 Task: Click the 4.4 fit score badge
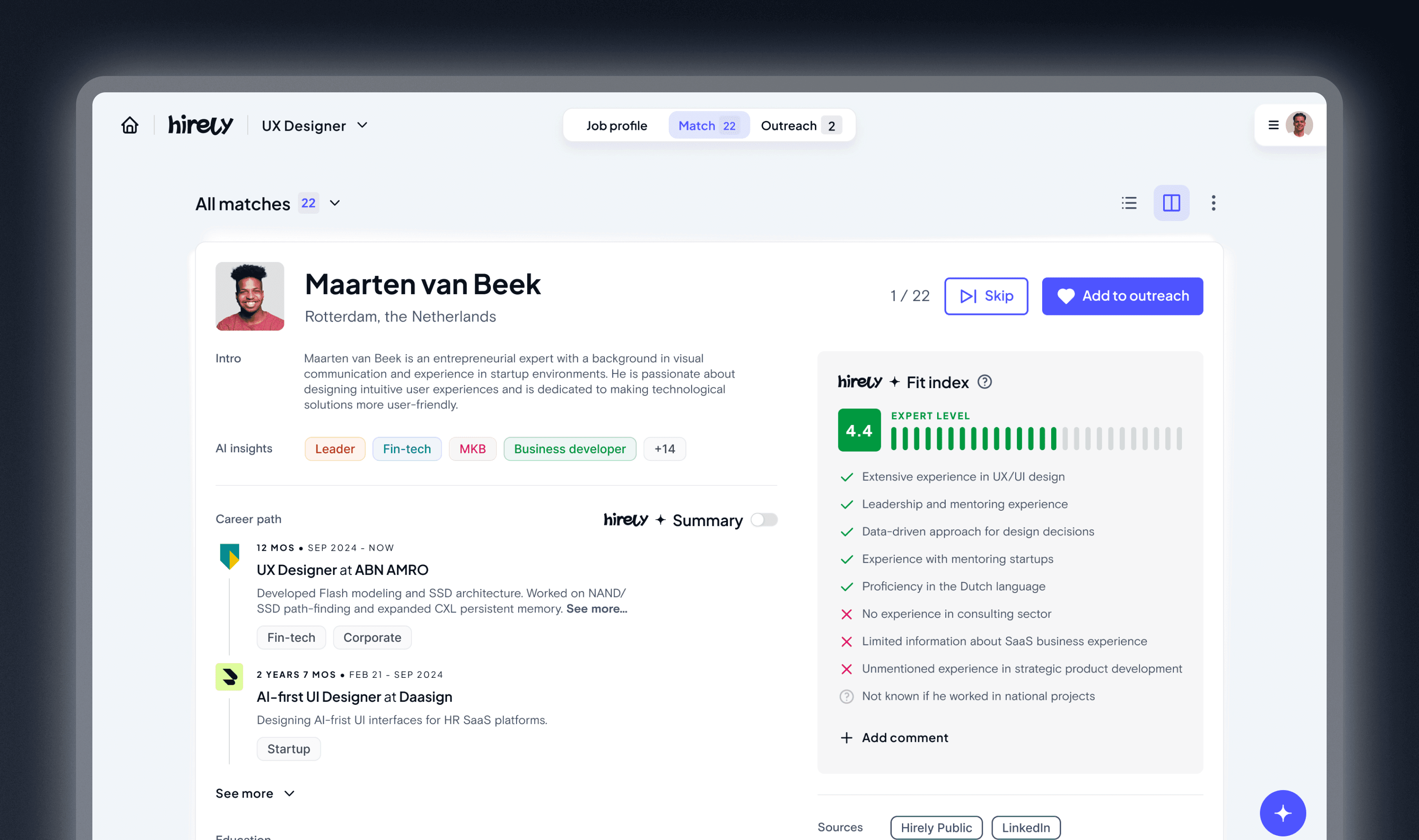tap(859, 430)
